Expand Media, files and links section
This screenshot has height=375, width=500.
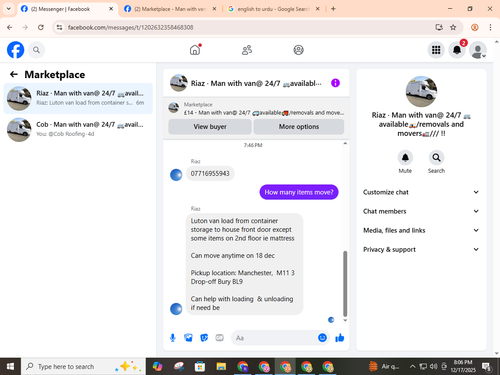coord(421,230)
